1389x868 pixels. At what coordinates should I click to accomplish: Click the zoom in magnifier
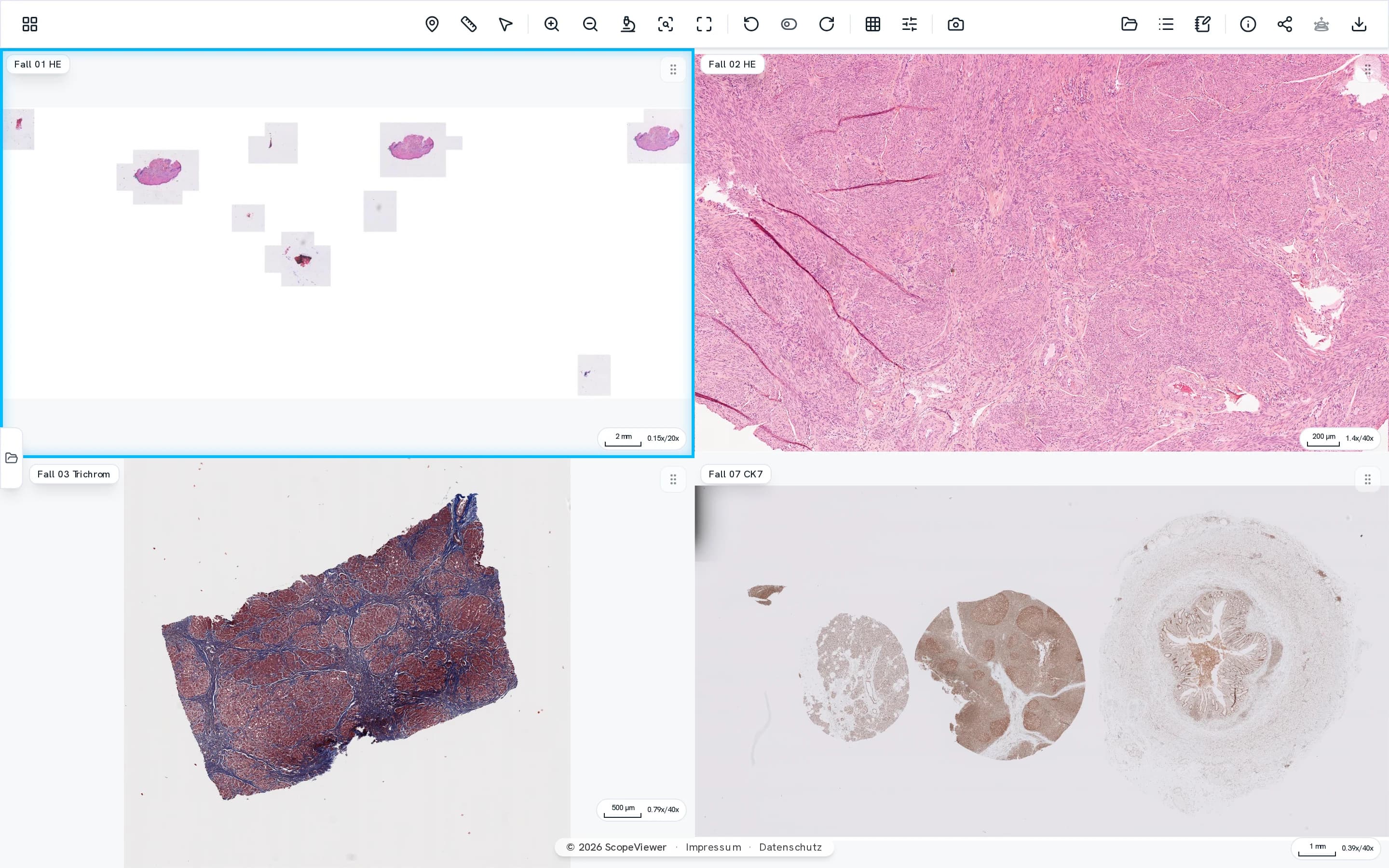552,24
